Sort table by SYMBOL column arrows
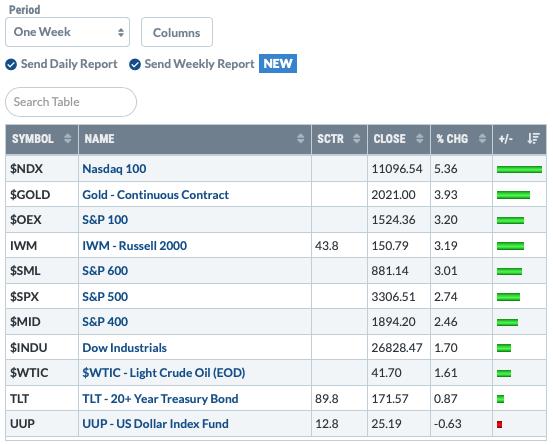This screenshot has height=445, width=553. (x=68, y=139)
